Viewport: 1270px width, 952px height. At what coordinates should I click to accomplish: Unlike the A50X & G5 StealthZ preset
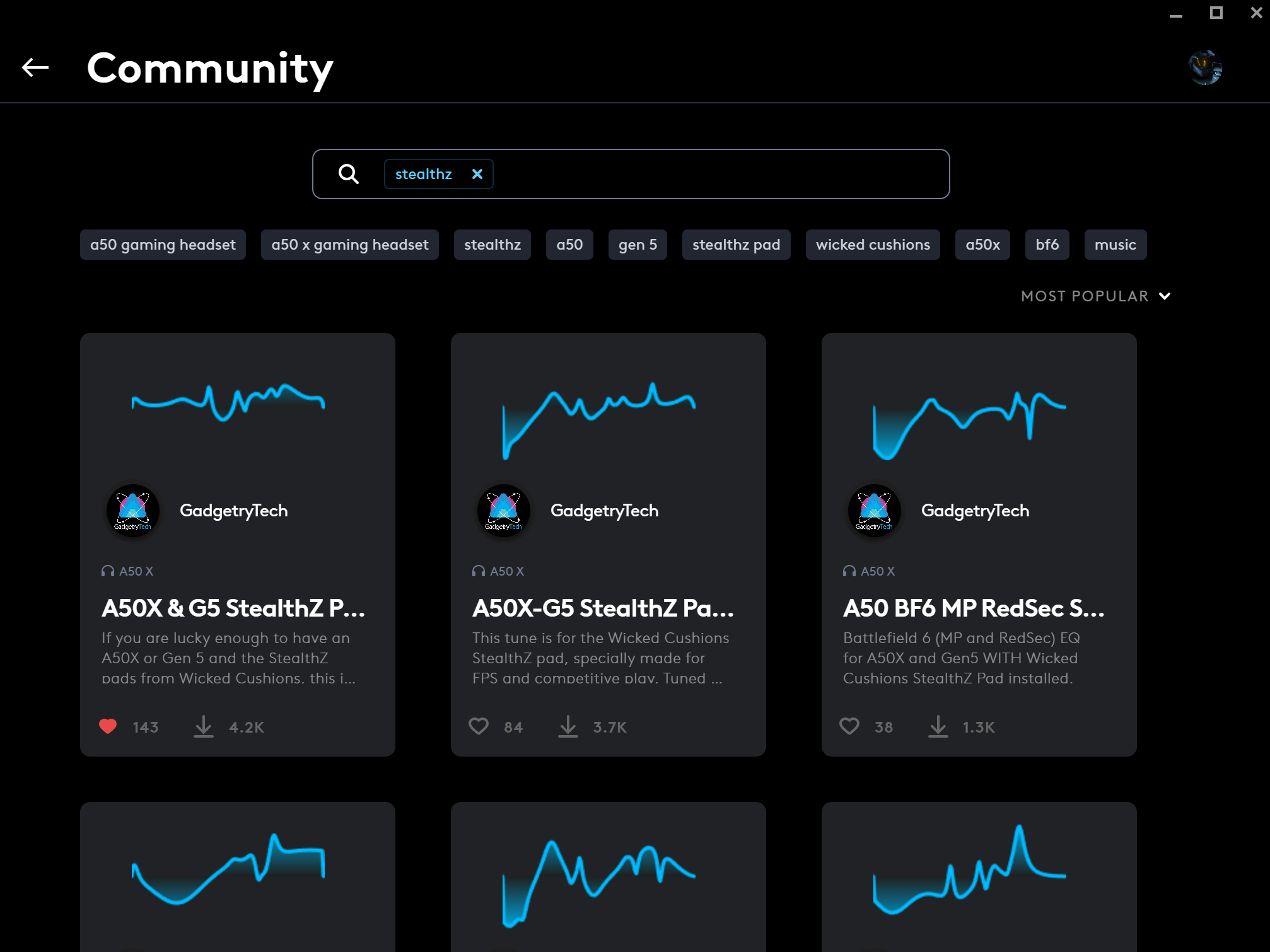108,726
